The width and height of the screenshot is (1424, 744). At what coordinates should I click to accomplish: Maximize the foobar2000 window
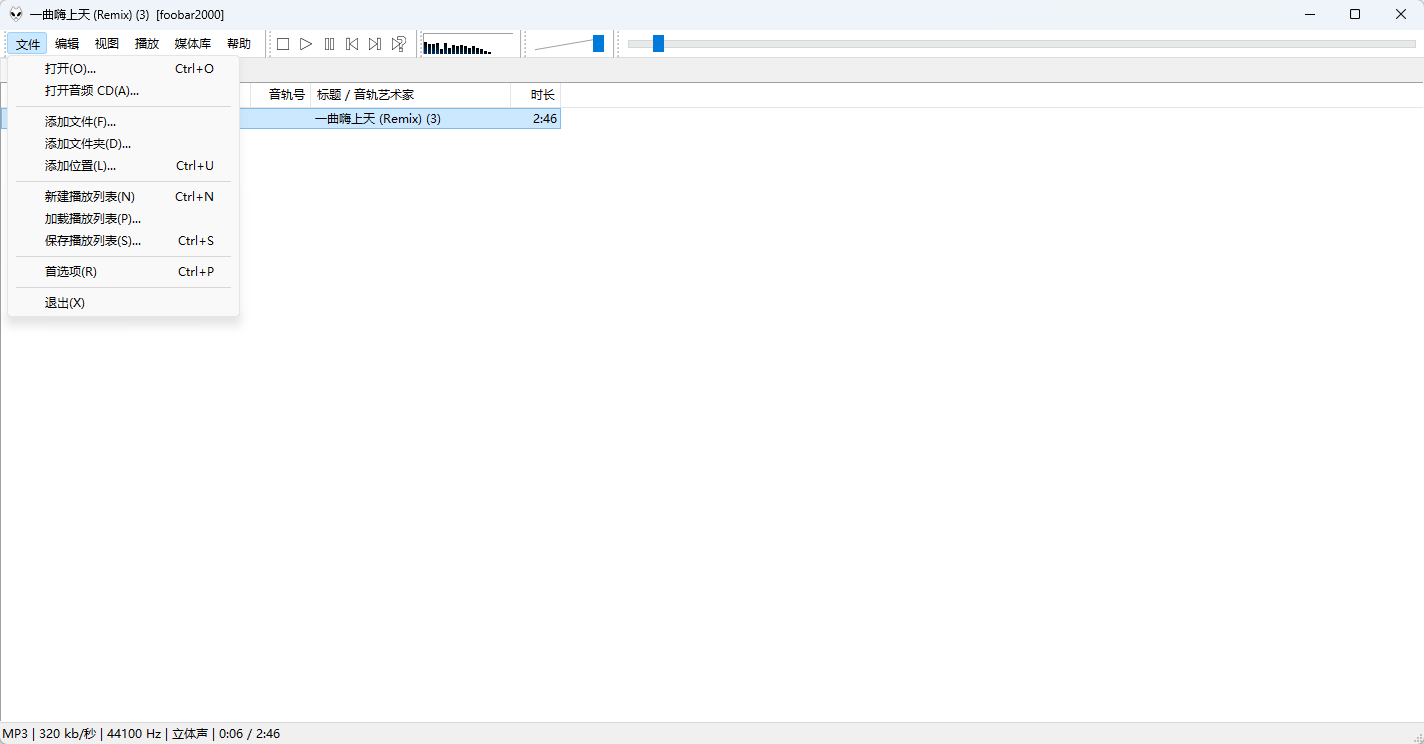click(1355, 14)
